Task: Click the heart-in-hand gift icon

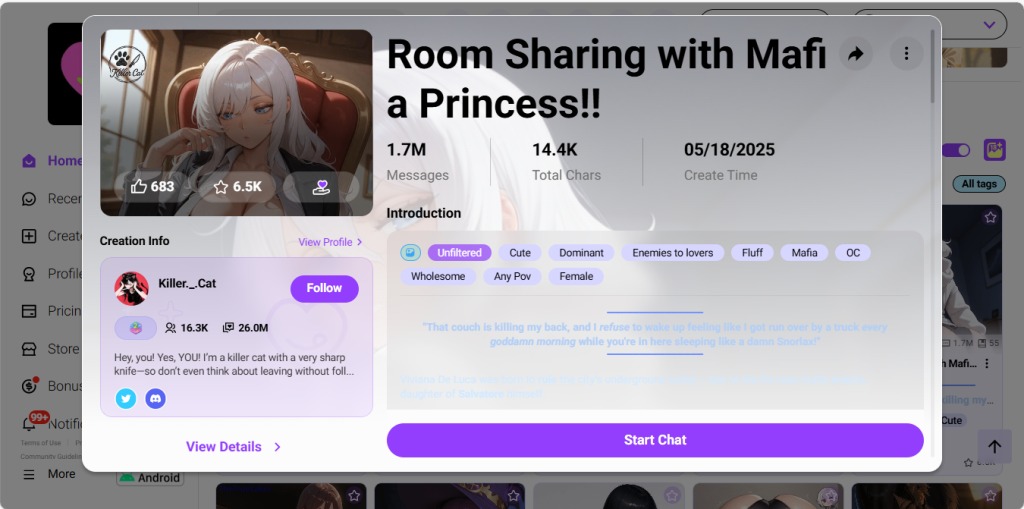Action: point(321,187)
